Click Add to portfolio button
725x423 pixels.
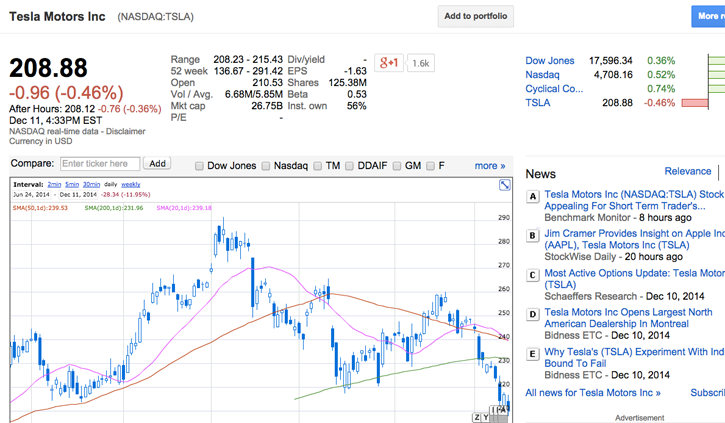coord(476,16)
